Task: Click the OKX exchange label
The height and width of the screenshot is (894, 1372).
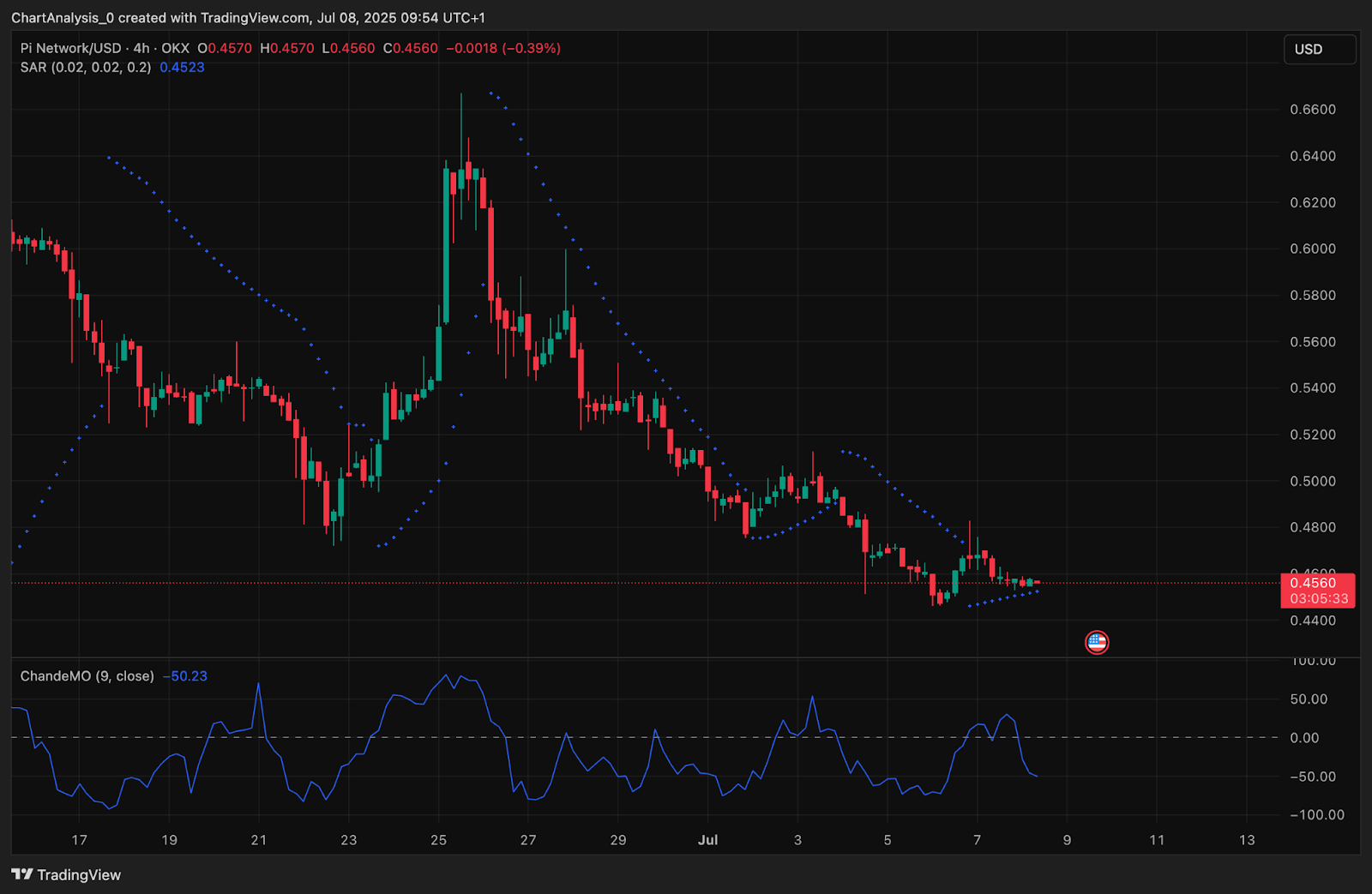Action: point(176,48)
